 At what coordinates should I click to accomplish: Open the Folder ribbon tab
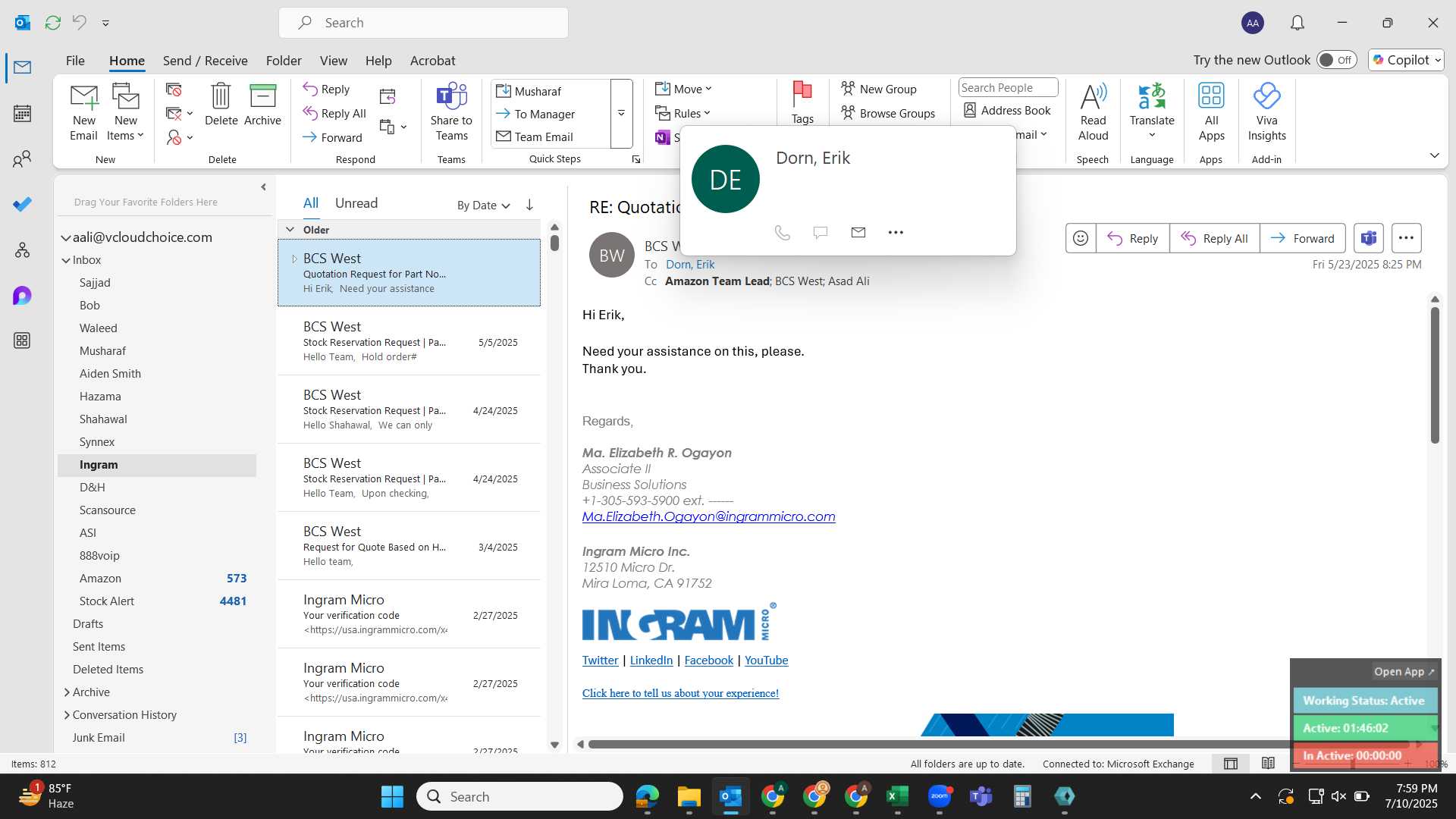coord(284,61)
